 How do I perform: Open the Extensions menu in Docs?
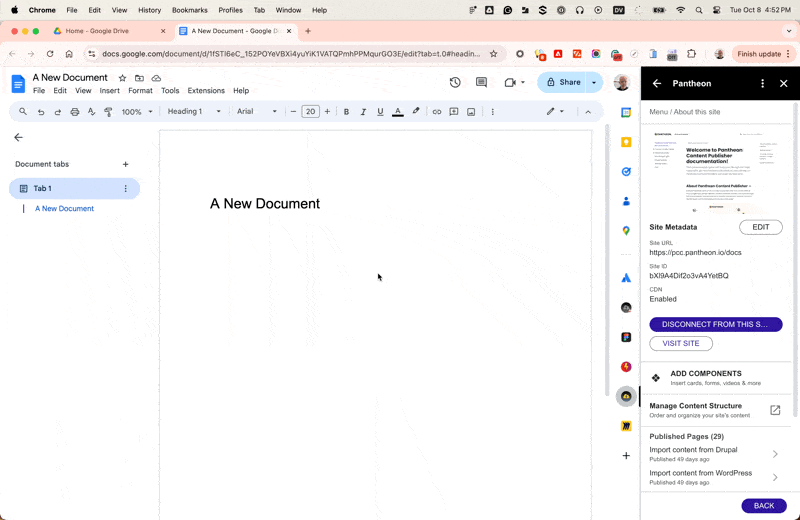click(206, 90)
